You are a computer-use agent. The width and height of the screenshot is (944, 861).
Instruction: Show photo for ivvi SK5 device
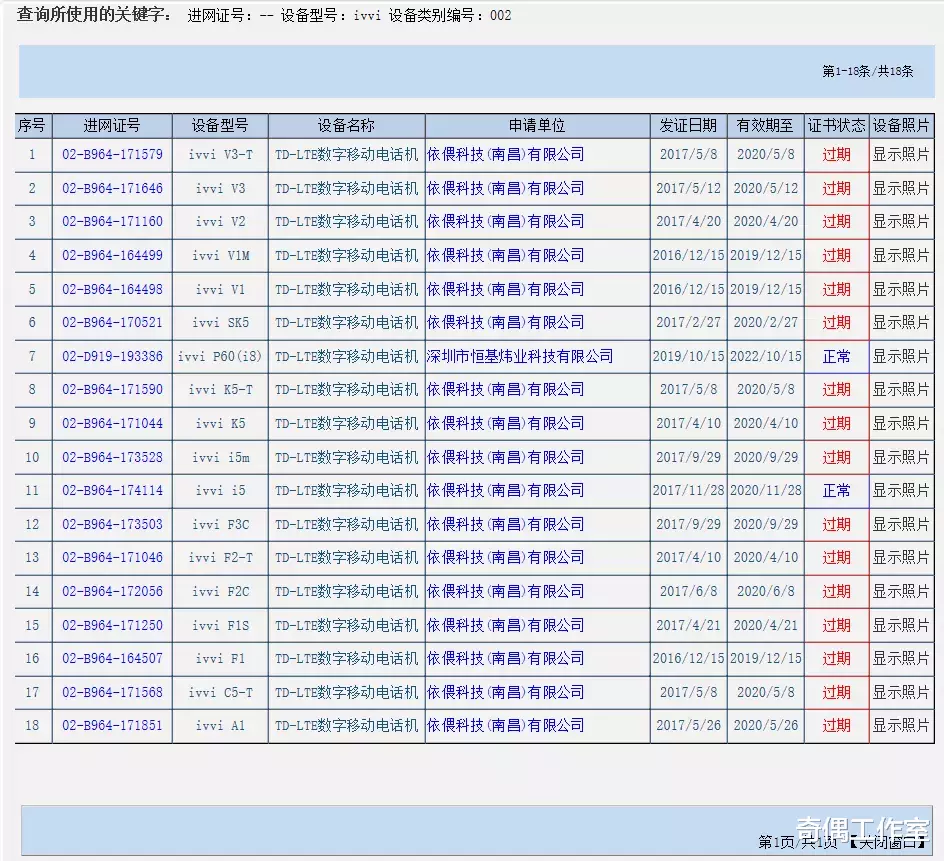901,322
